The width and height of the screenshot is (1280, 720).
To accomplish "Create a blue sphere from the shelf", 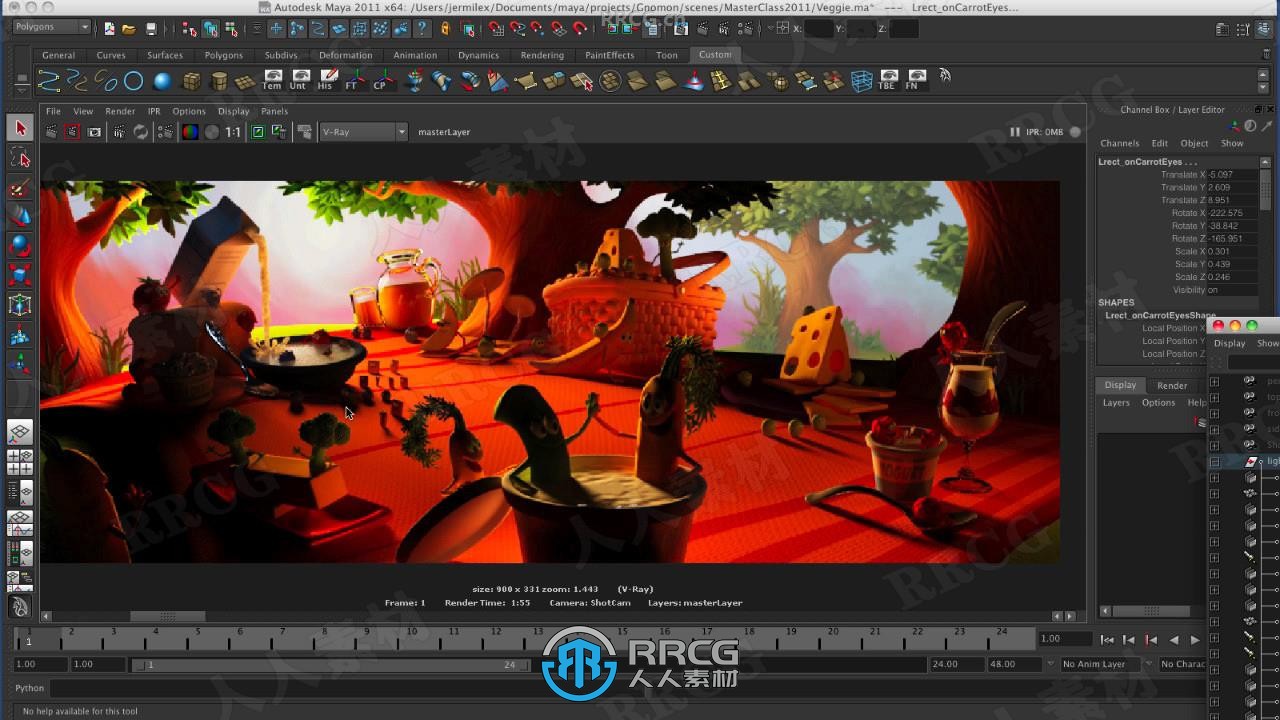I will [162, 81].
